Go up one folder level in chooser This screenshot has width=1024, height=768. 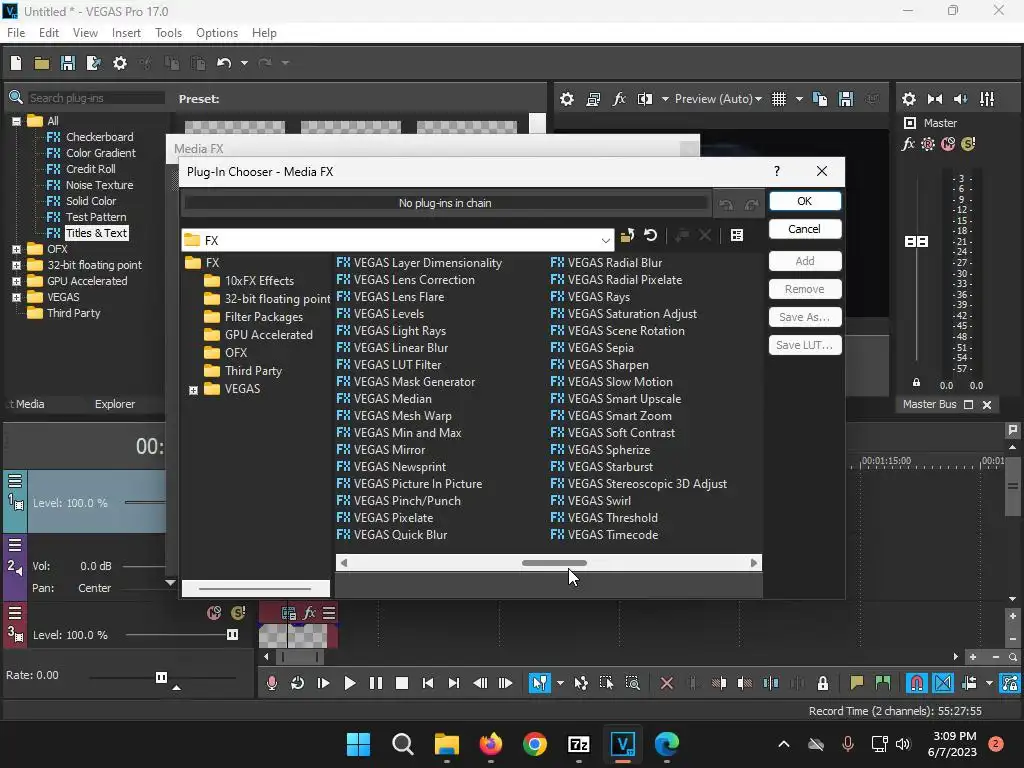pos(628,235)
